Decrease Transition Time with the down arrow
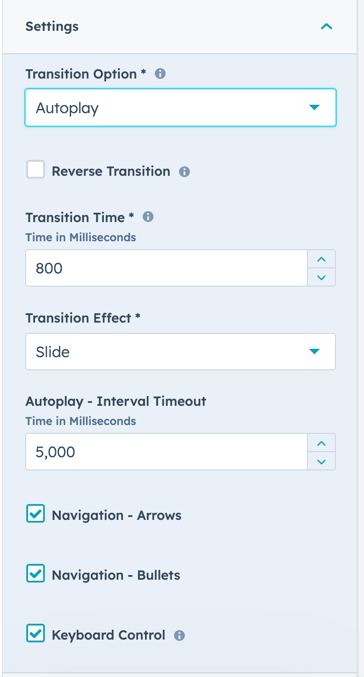Image resolution: width=364 pixels, height=677 pixels. coord(321,277)
